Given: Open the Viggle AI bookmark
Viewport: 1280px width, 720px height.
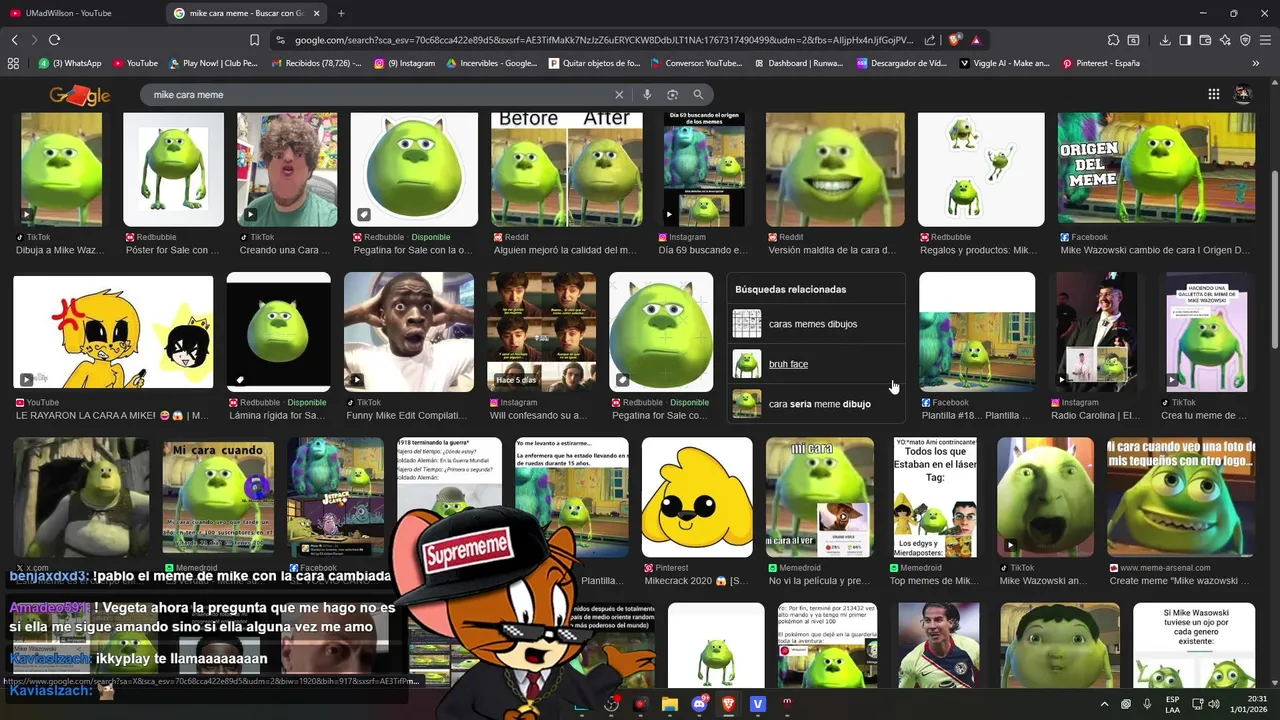Looking at the screenshot, I should [x=1005, y=63].
